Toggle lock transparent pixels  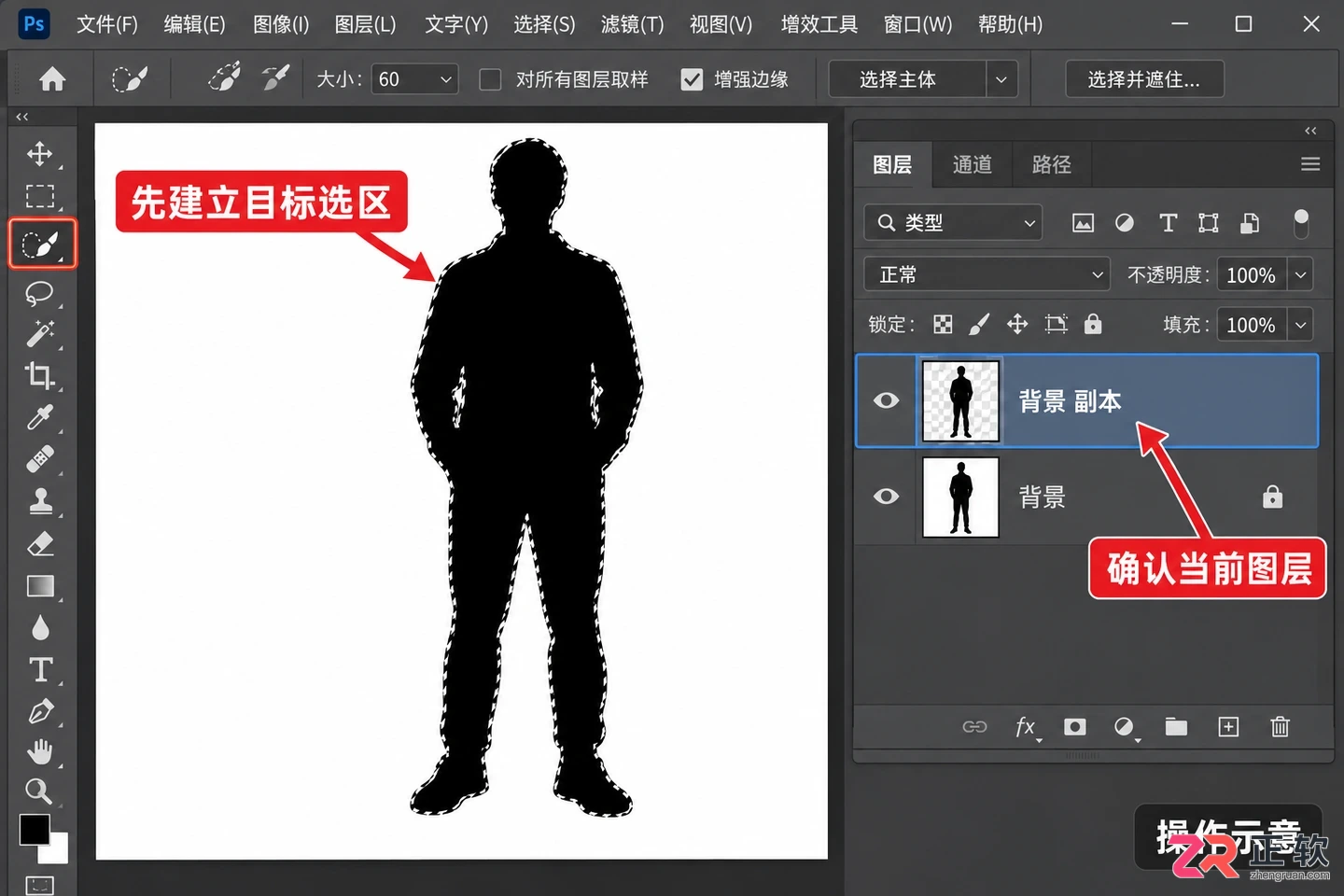tap(944, 324)
